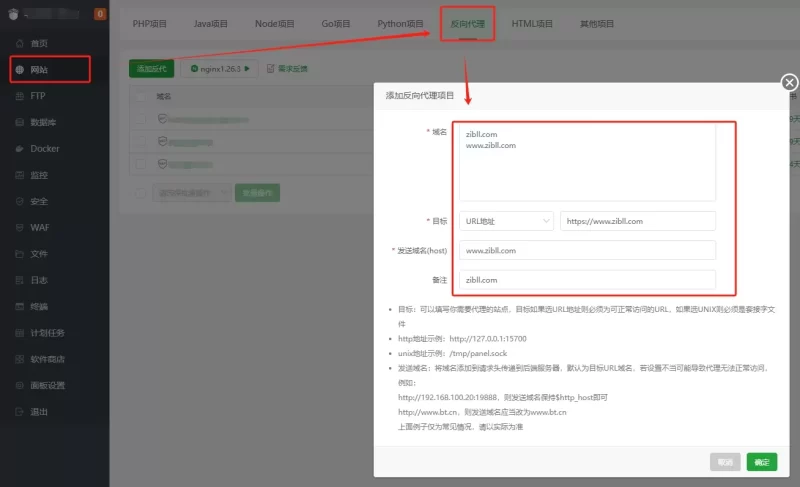This screenshot has width=800, height=487.
Task: Toggle the select-all checkbox in 域名 header
Action: tap(141, 96)
